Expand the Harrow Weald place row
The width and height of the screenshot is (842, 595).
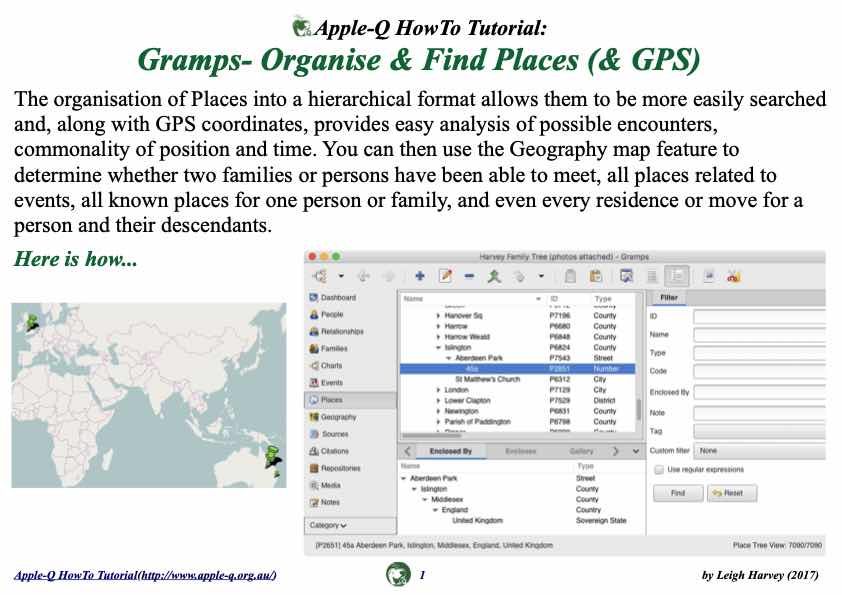[438, 337]
